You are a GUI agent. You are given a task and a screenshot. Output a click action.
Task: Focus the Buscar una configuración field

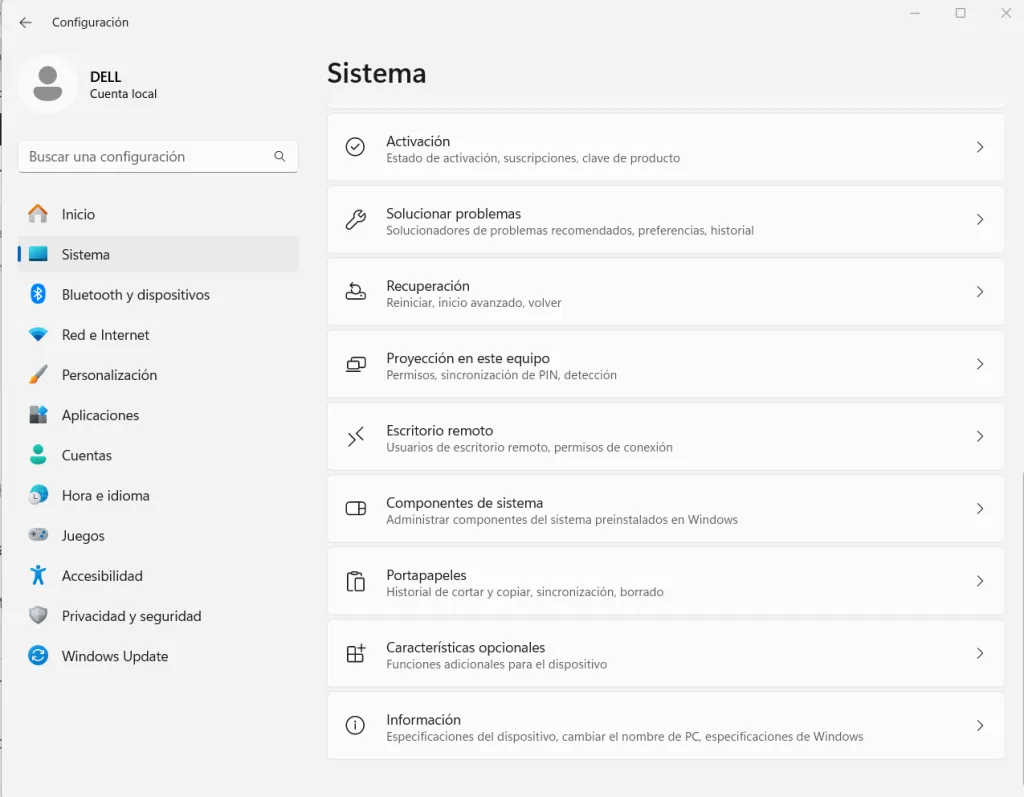158,157
